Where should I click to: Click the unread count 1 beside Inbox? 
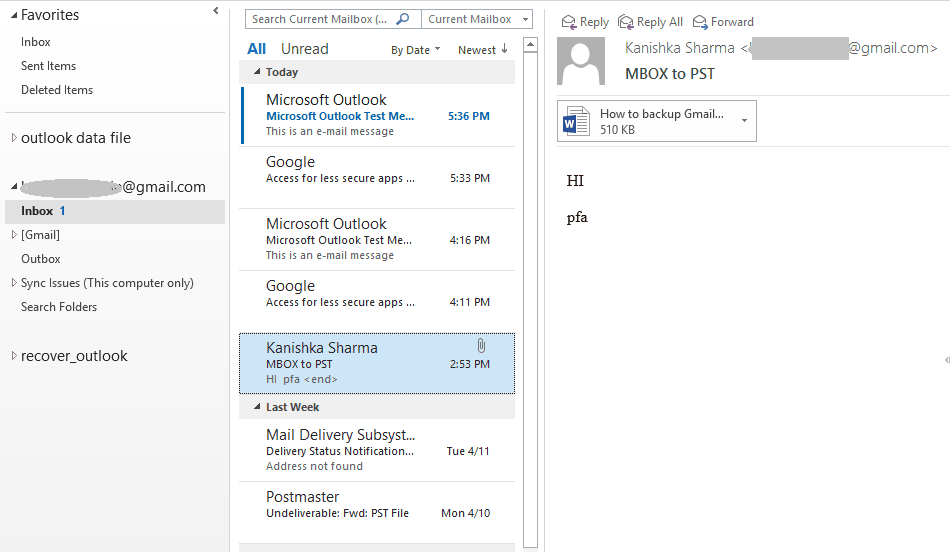tap(62, 211)
